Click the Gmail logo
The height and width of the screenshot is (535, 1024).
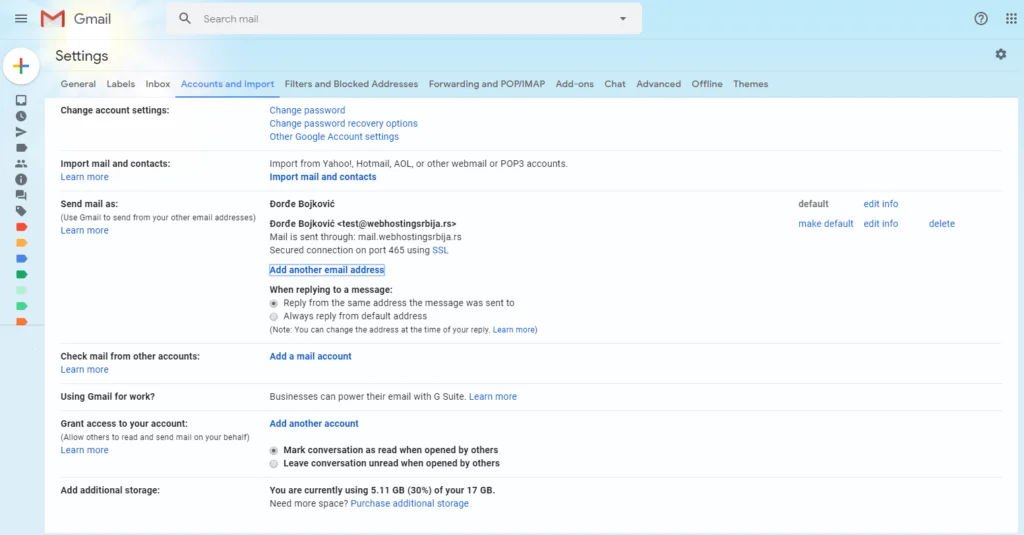(76, 19)
